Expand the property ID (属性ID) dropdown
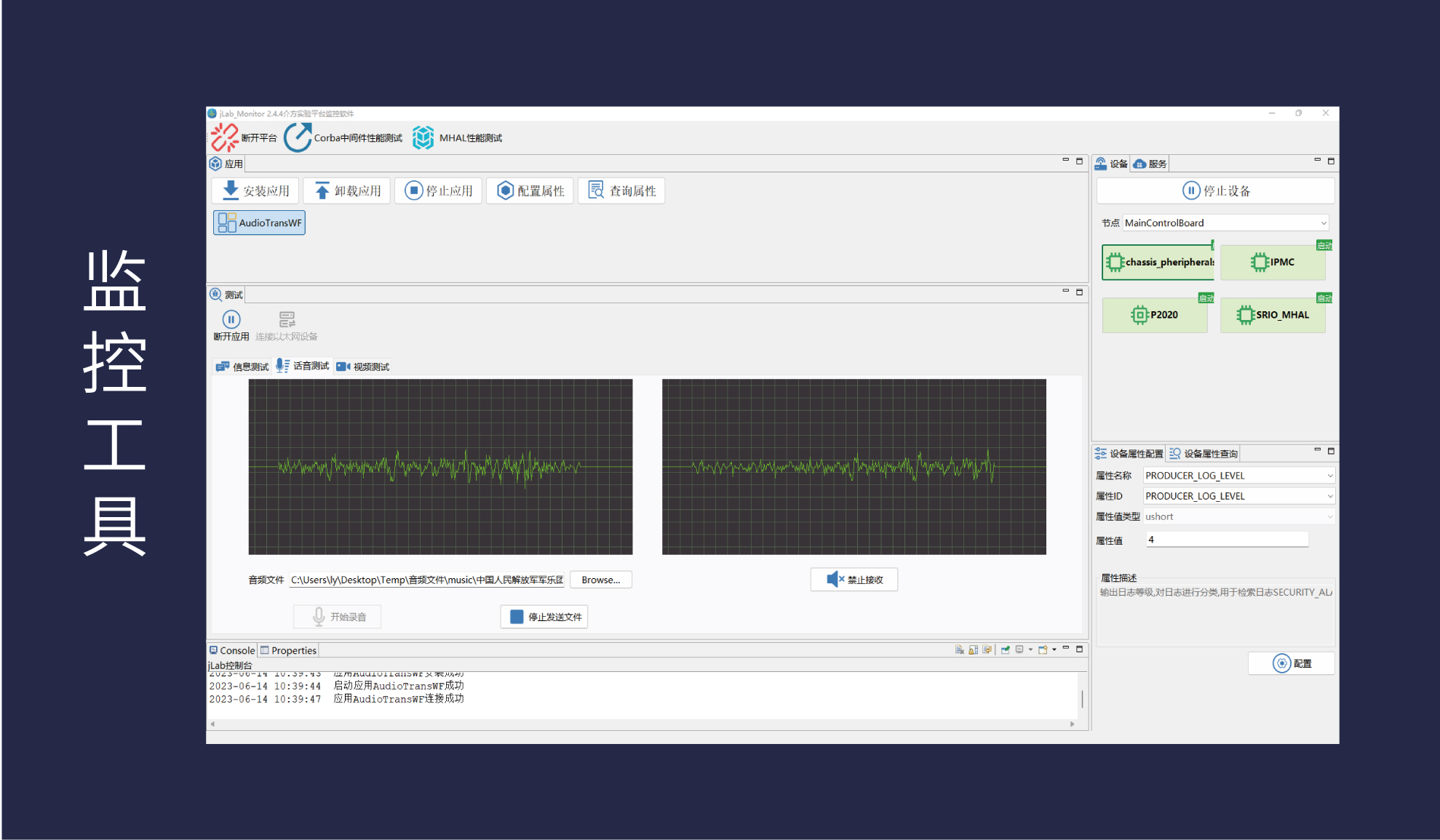1440x840 pixels. click(x=1329, y=496)
